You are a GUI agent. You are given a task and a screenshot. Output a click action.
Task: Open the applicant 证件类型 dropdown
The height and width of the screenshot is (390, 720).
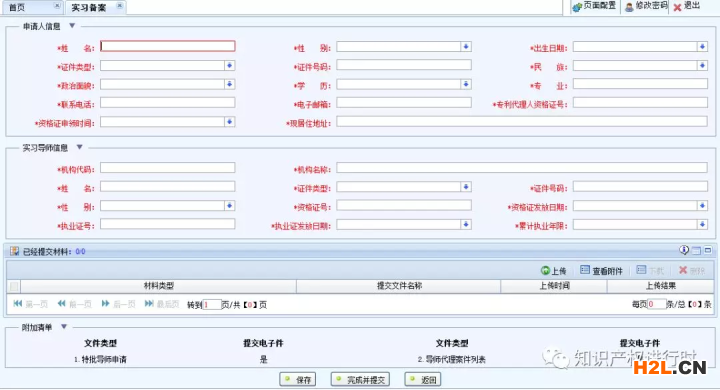pyautogui.click(x=230, y=66)
